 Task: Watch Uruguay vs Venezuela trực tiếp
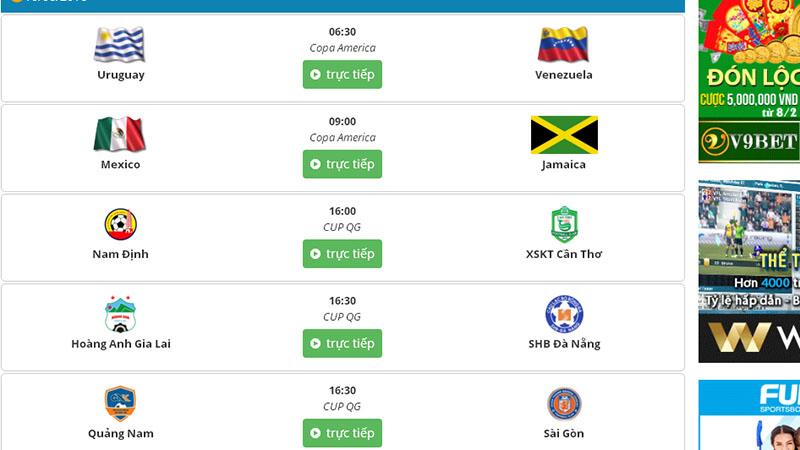[342, 74]
